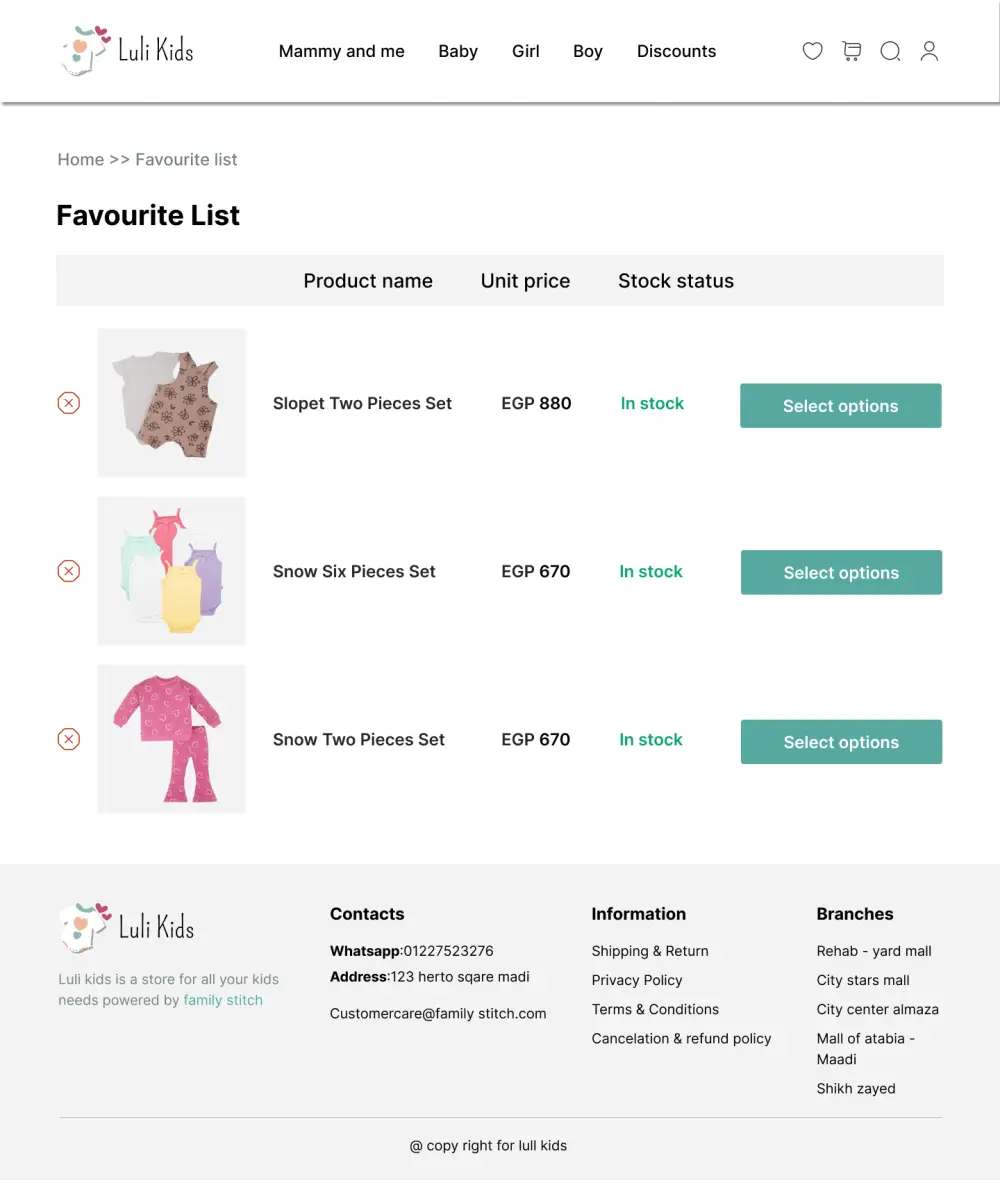Image resolution: width=1000 pixels, height=1183 pixels.
Task: Remove Snow Two Pieces Set from favourites
Action: point(68,739)
